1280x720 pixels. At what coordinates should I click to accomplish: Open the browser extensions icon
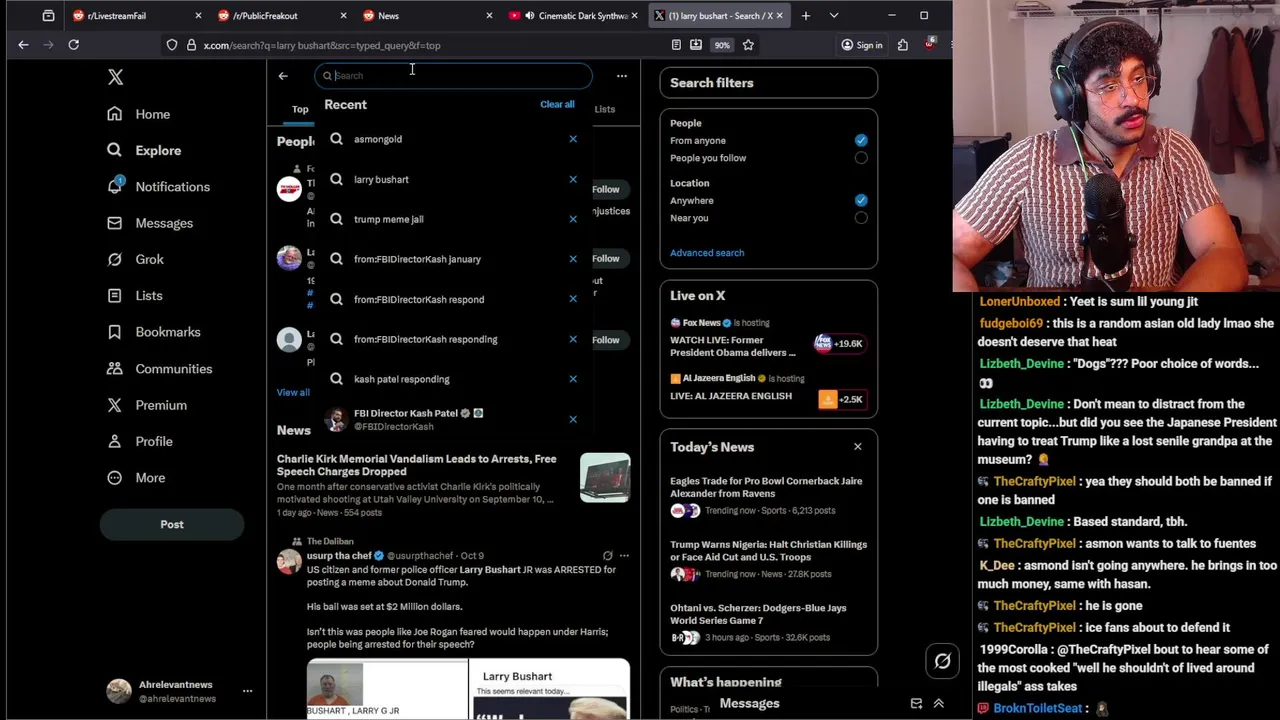[902, 45]
